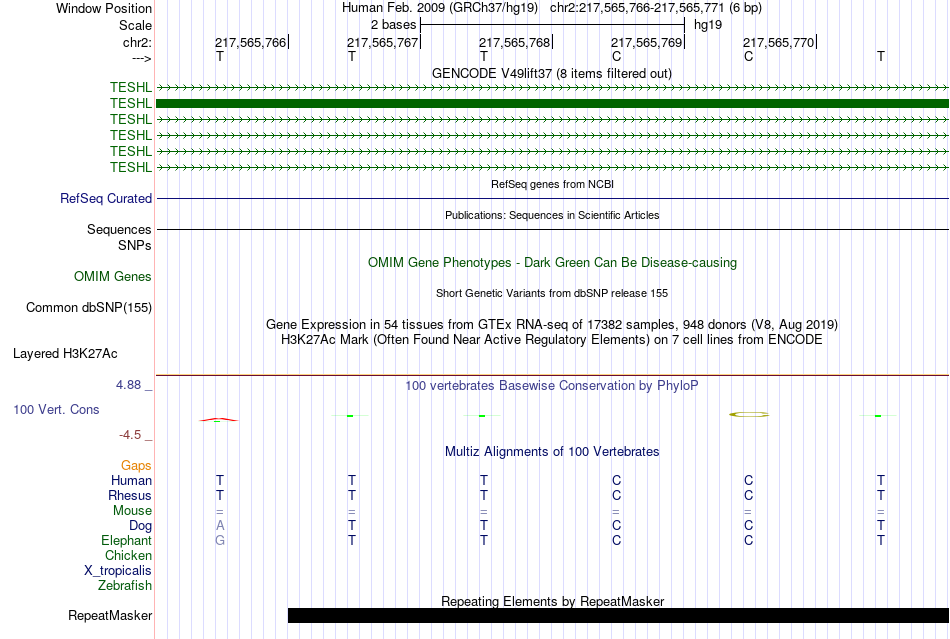Click the black RepeatMasker repeat element bar
This screenshot has height=639, width=950.
618,615
